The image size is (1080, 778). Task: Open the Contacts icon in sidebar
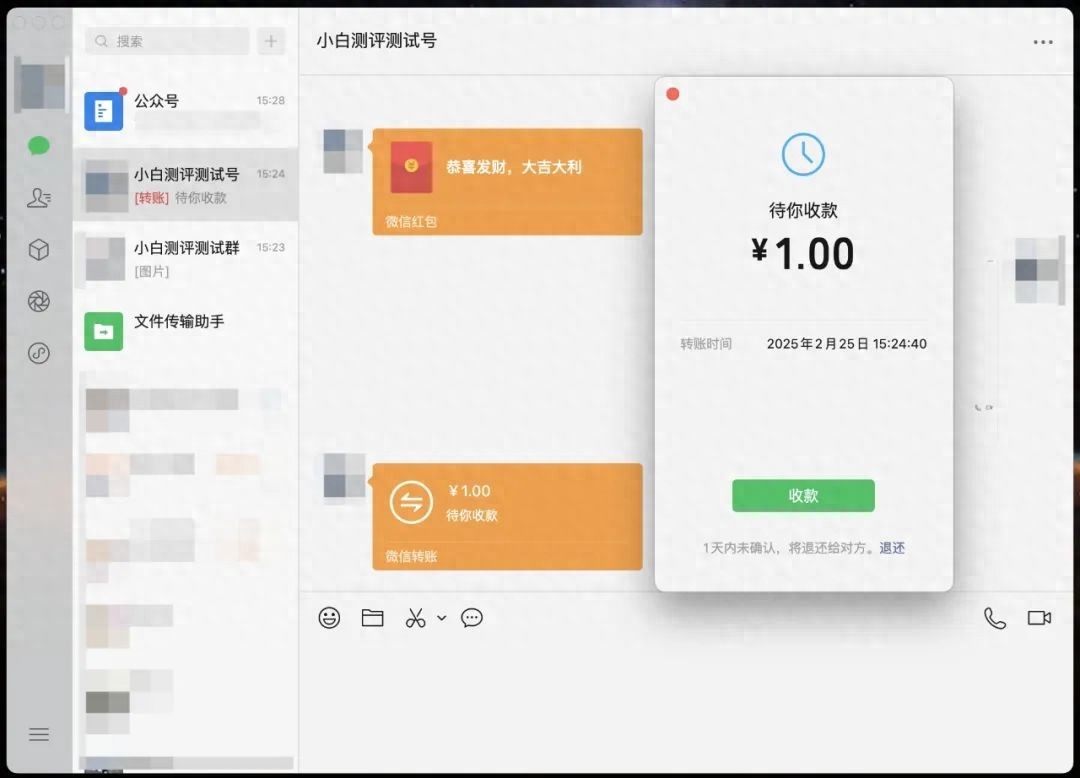coord(39,198)
